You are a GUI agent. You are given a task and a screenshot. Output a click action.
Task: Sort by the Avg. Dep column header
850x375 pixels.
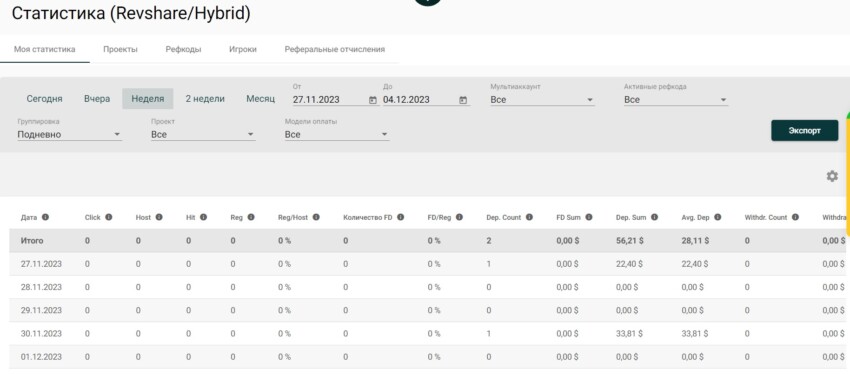[x=696, y=217]
